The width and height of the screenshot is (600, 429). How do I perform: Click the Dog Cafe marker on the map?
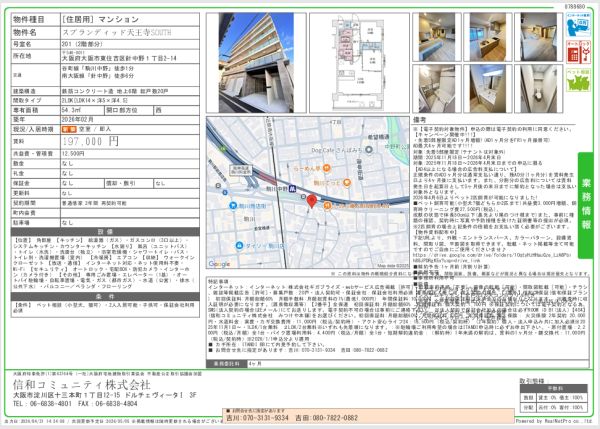[369, 150]
